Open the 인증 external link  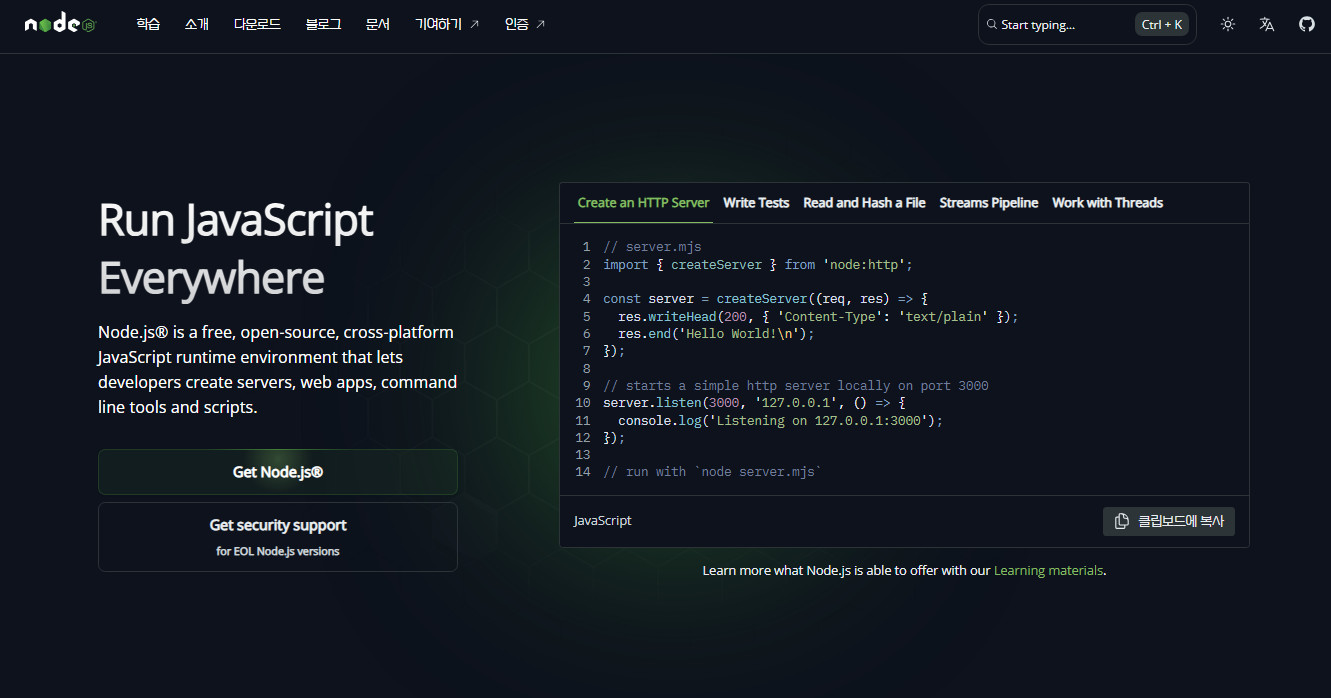pos(525,24)
